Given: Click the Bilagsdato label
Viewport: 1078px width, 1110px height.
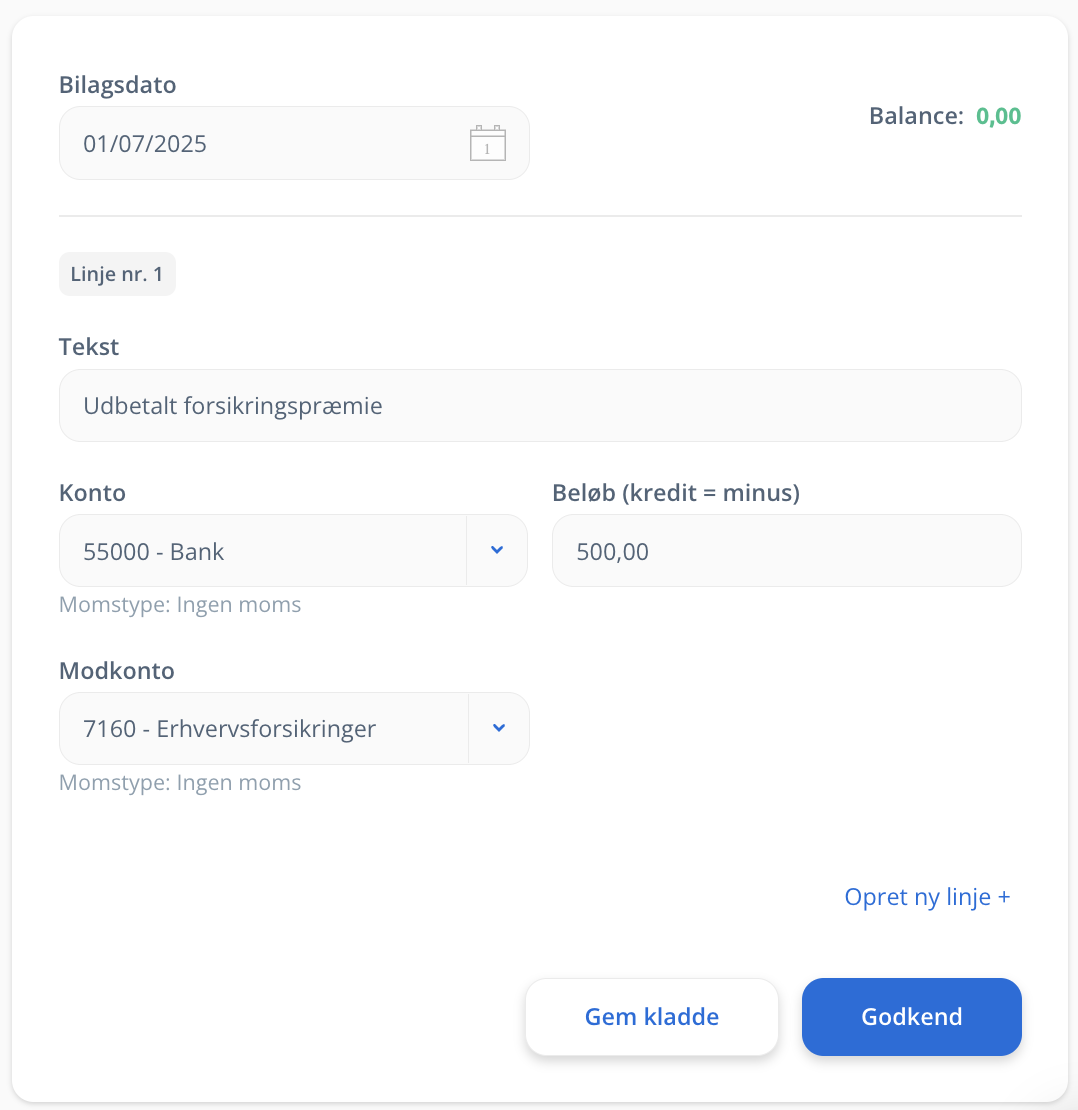Looking at the screenshot, I should coord(117,84).
